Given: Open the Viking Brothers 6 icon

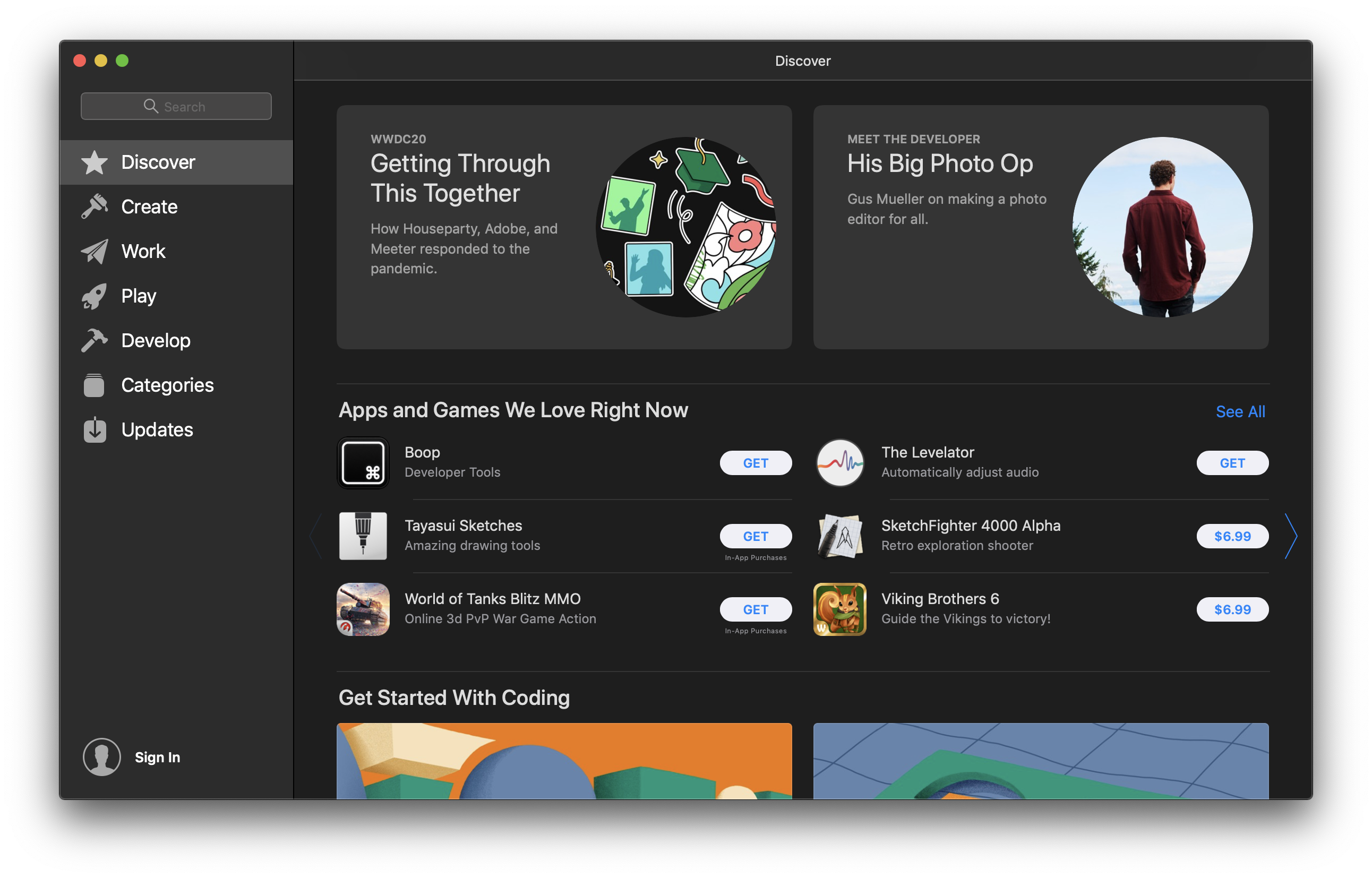Looking at the screenshot, I should click(x=839, y=609).
